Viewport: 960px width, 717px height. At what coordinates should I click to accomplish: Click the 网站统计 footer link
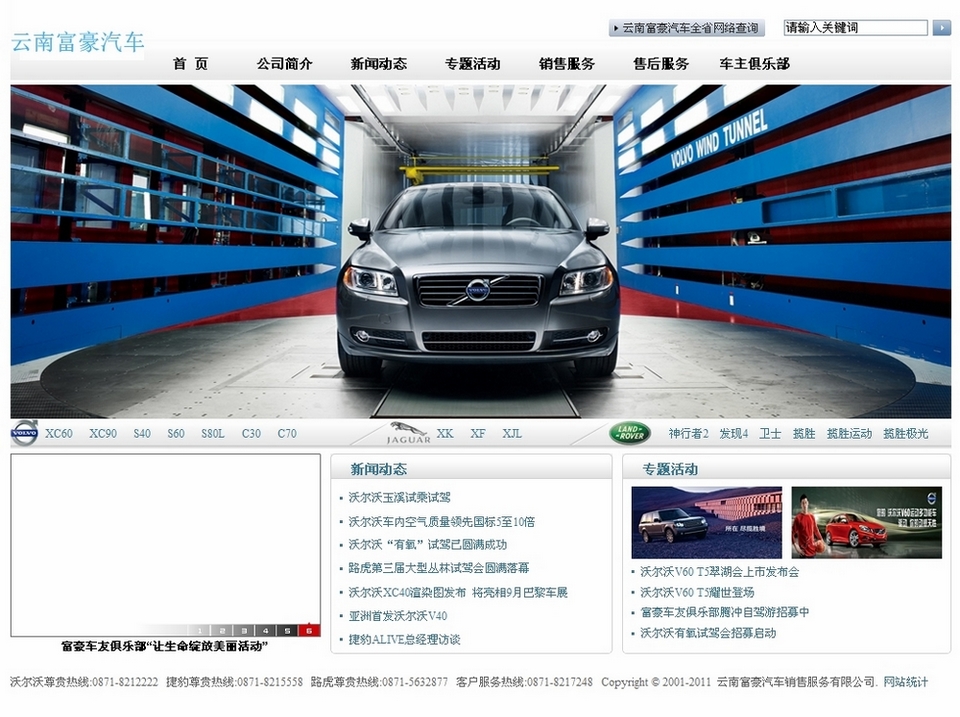[906, 681]
